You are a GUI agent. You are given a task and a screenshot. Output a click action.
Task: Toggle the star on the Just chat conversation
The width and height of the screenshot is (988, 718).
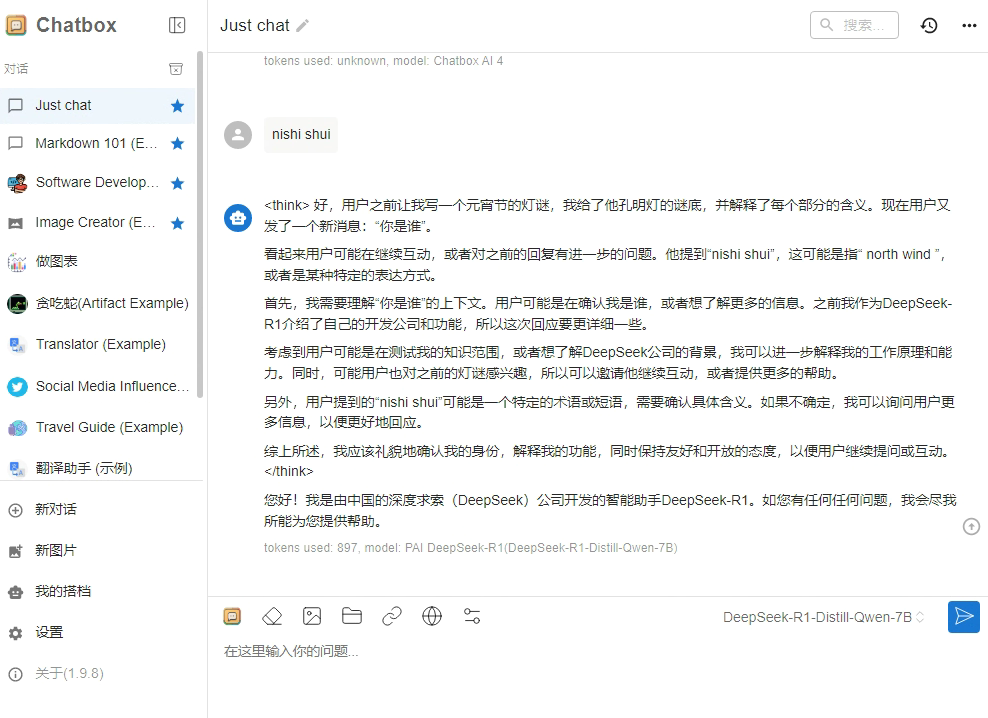177,106
